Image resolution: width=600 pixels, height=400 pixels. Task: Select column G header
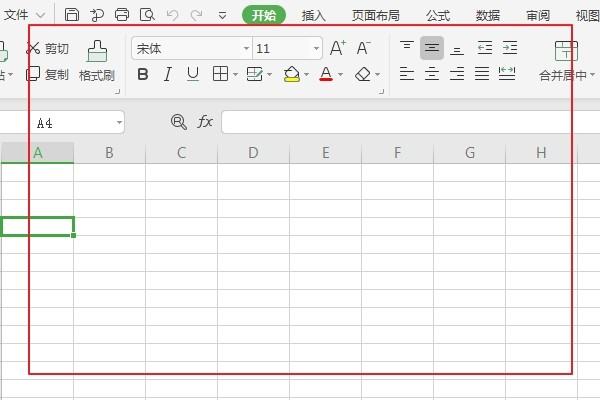point(470,153)
